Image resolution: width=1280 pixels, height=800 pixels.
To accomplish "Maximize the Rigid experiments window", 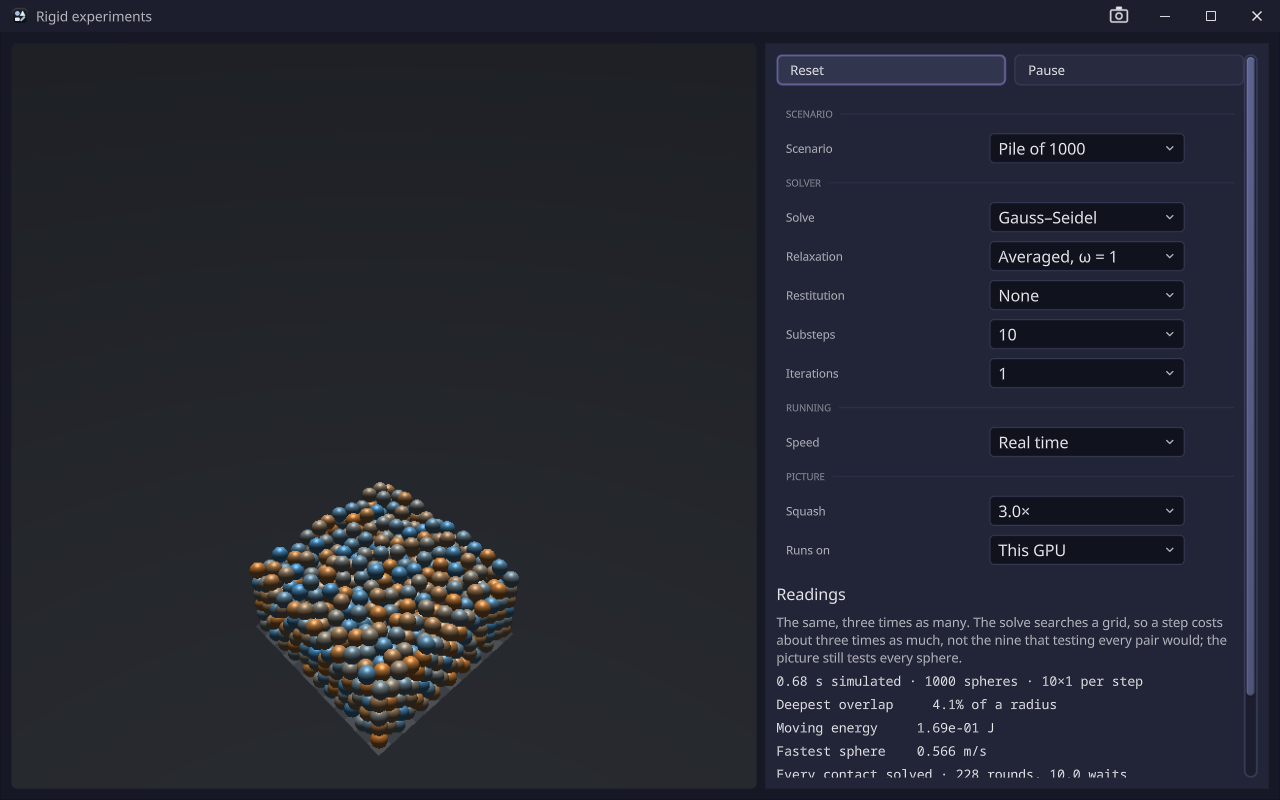I will pyautogui.click(x=1211, y=16).
